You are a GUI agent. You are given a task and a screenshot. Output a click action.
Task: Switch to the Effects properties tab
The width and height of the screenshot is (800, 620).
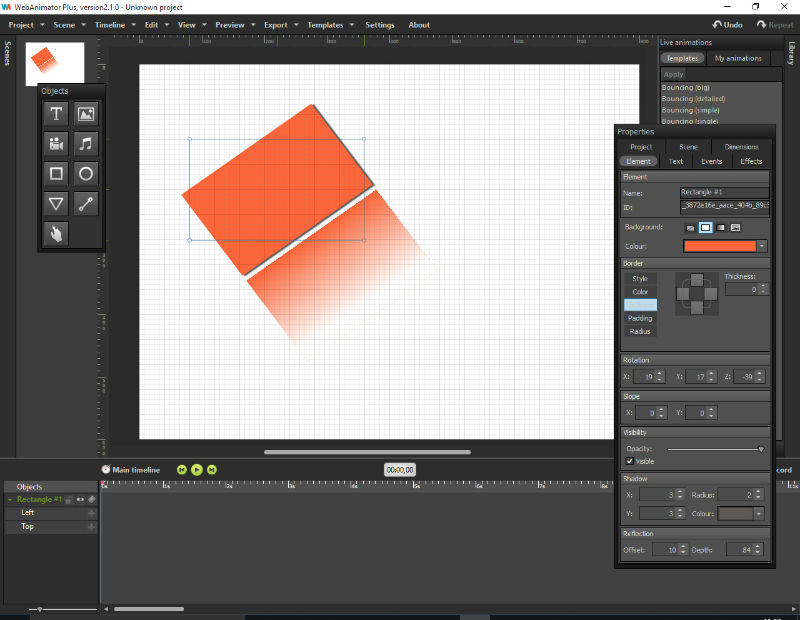tap(751, 161)
